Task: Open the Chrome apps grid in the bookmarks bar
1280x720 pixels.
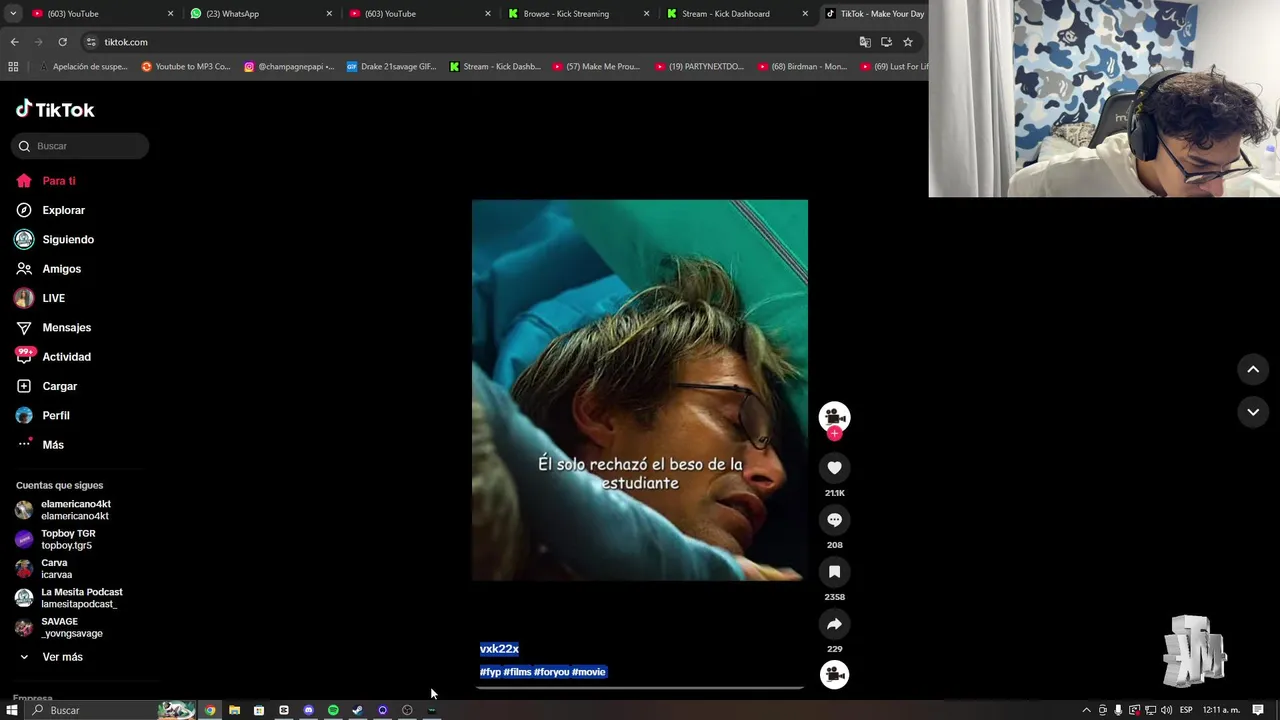Action: (13, 67)
